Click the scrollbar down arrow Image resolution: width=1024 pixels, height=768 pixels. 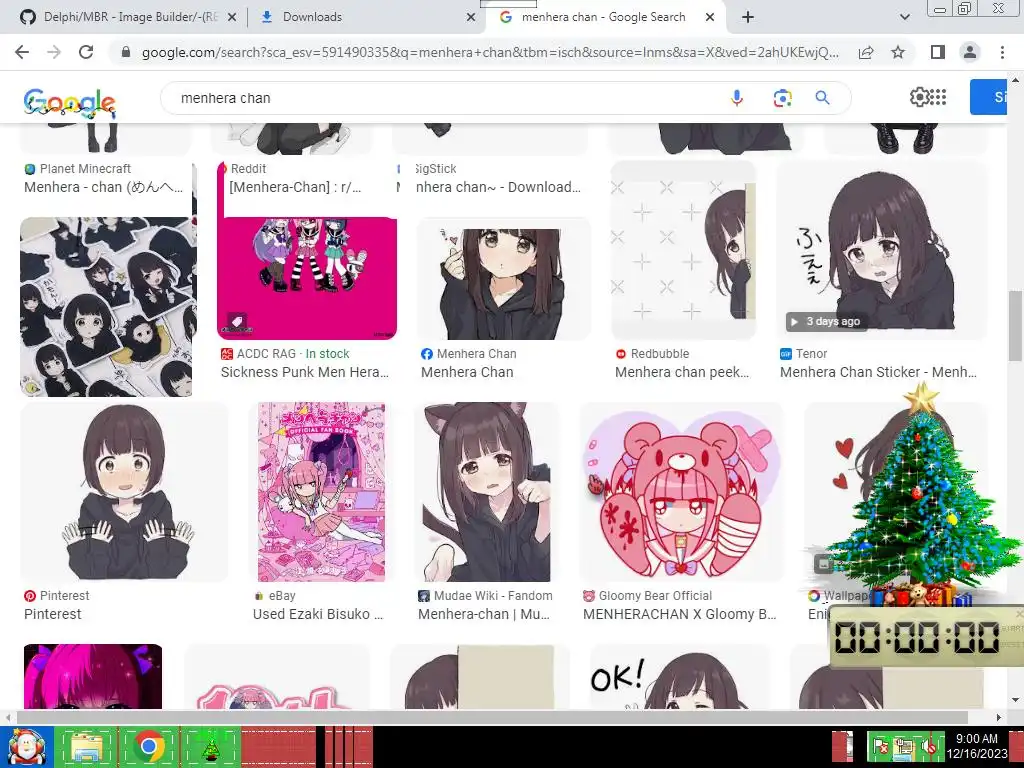tap(1014, 699)
